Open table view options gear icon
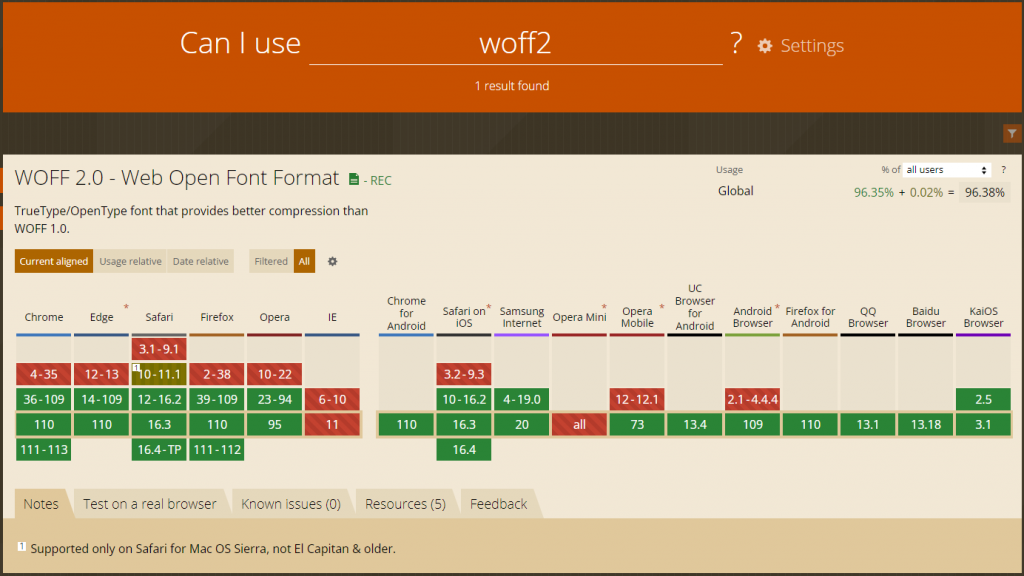1024x576 pixels. pyautogui.click(x=332, y=261)
